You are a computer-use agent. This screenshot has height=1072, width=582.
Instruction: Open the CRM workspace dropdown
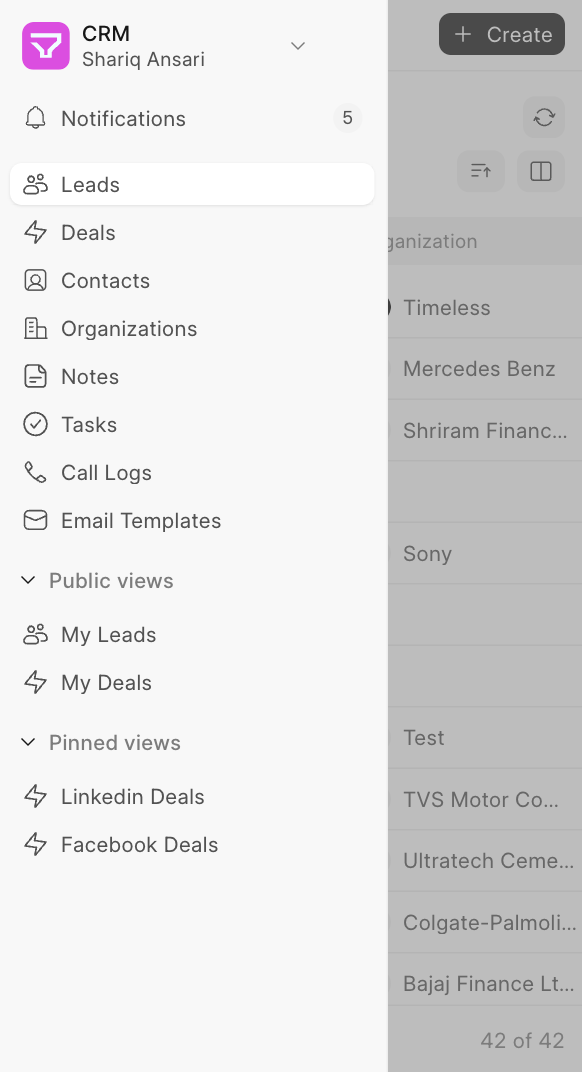(x=297, y=45)
